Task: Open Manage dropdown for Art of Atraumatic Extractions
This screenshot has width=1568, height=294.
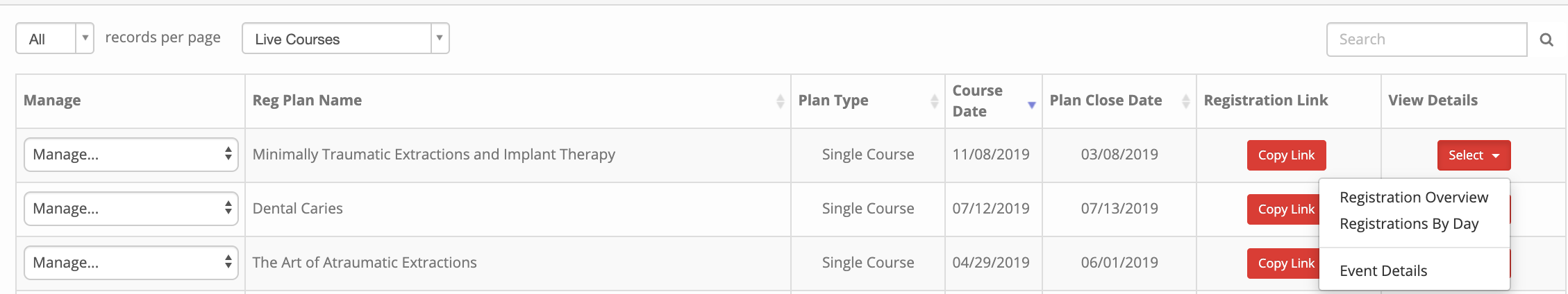Action: click(x=131, y=263)
